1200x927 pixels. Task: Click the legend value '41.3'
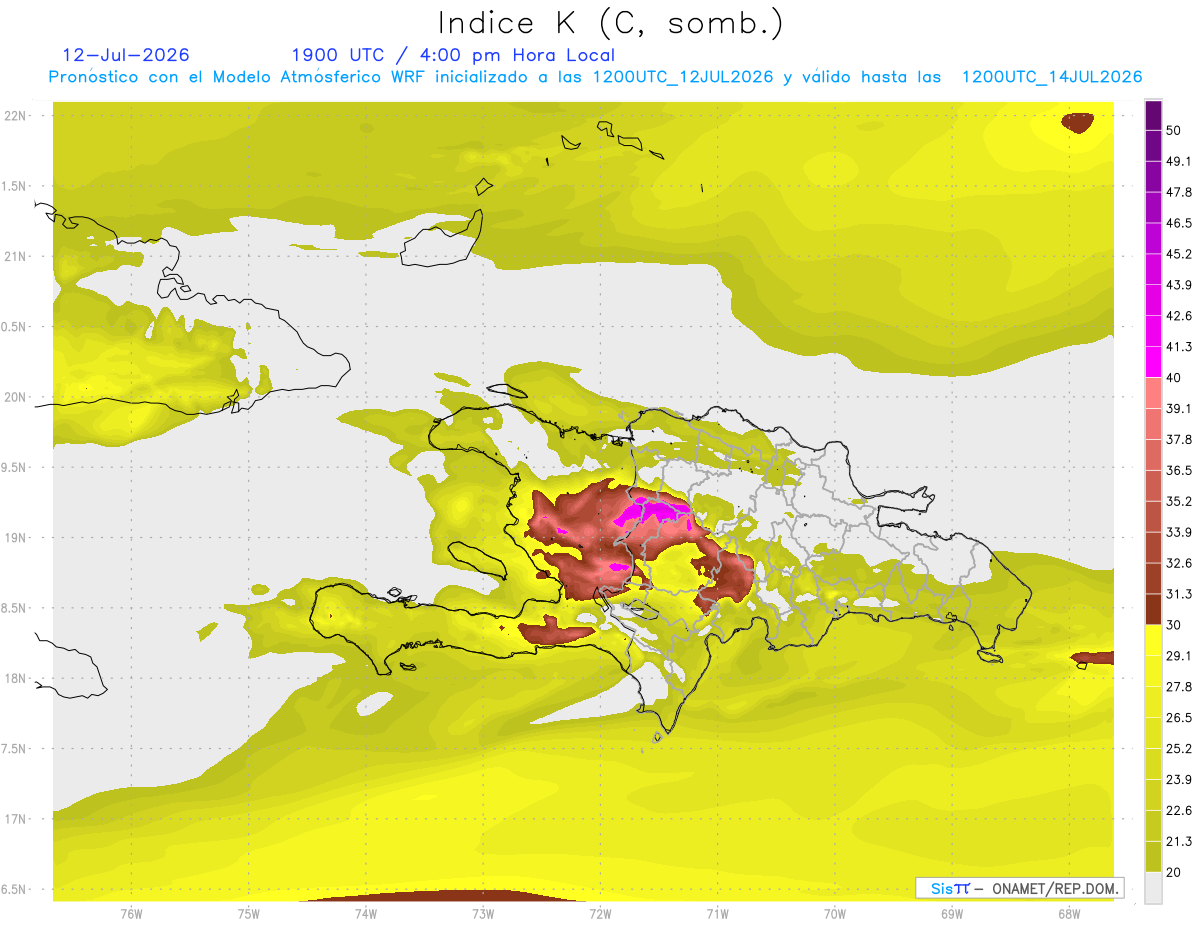click(1179, 347)
